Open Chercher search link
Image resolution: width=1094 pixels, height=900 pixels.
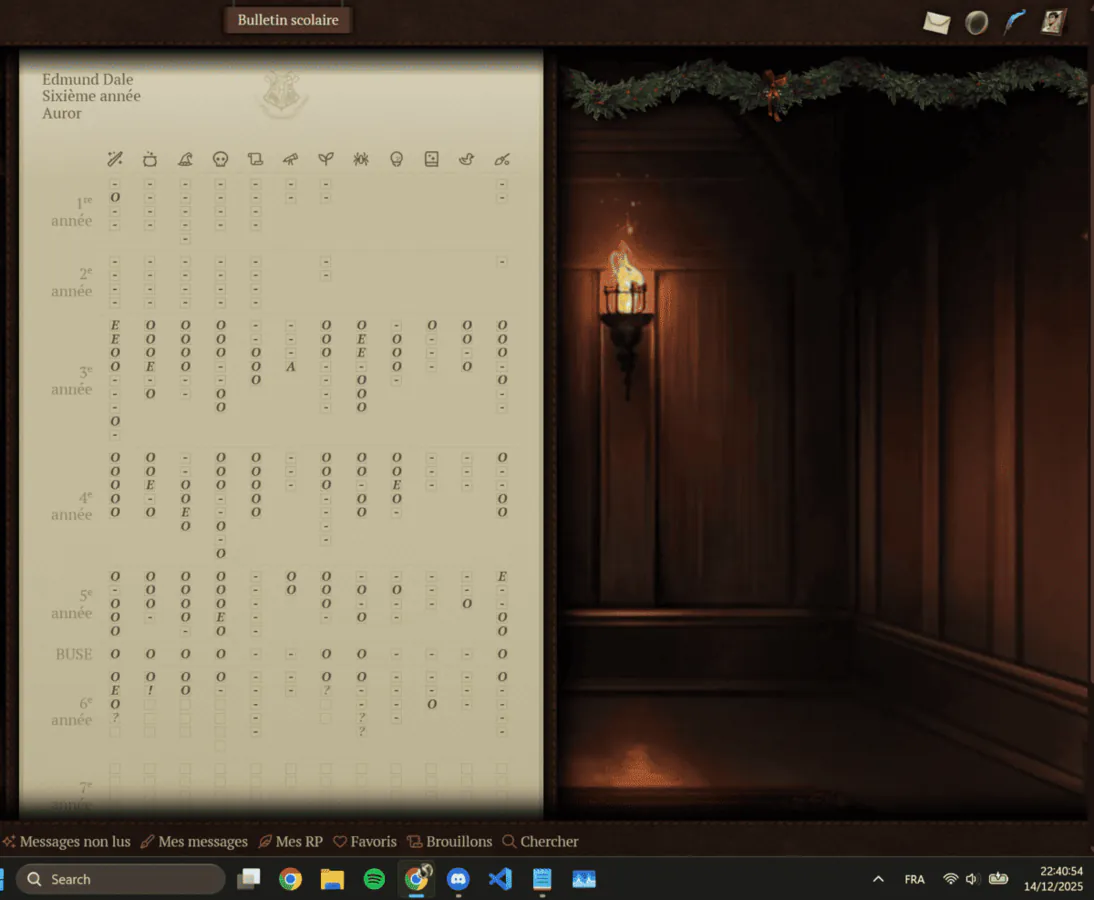[x=549, y=841]
